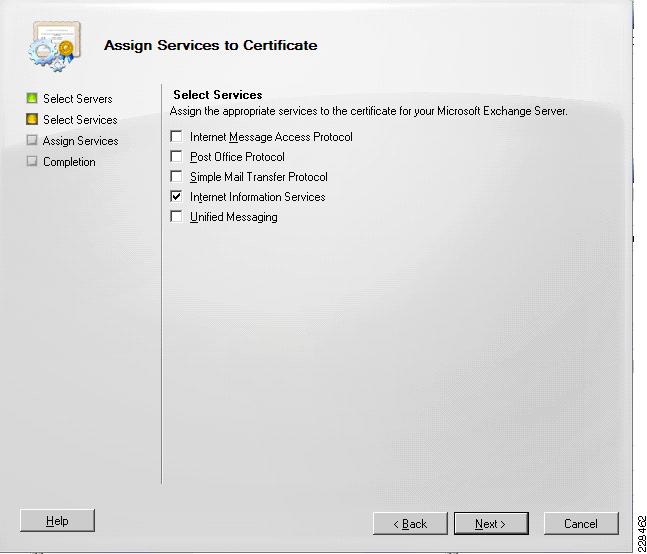Tick Simple Mail Transfer Protocol checkbox

tap(176, 177)
